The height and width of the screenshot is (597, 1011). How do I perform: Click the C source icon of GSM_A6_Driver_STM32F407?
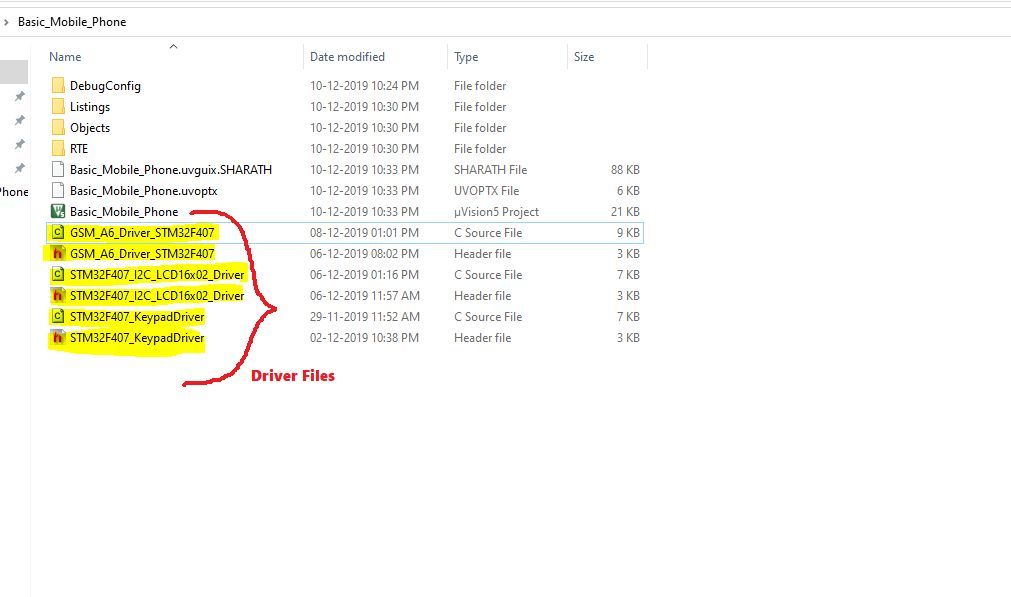(x=58, y=232)
